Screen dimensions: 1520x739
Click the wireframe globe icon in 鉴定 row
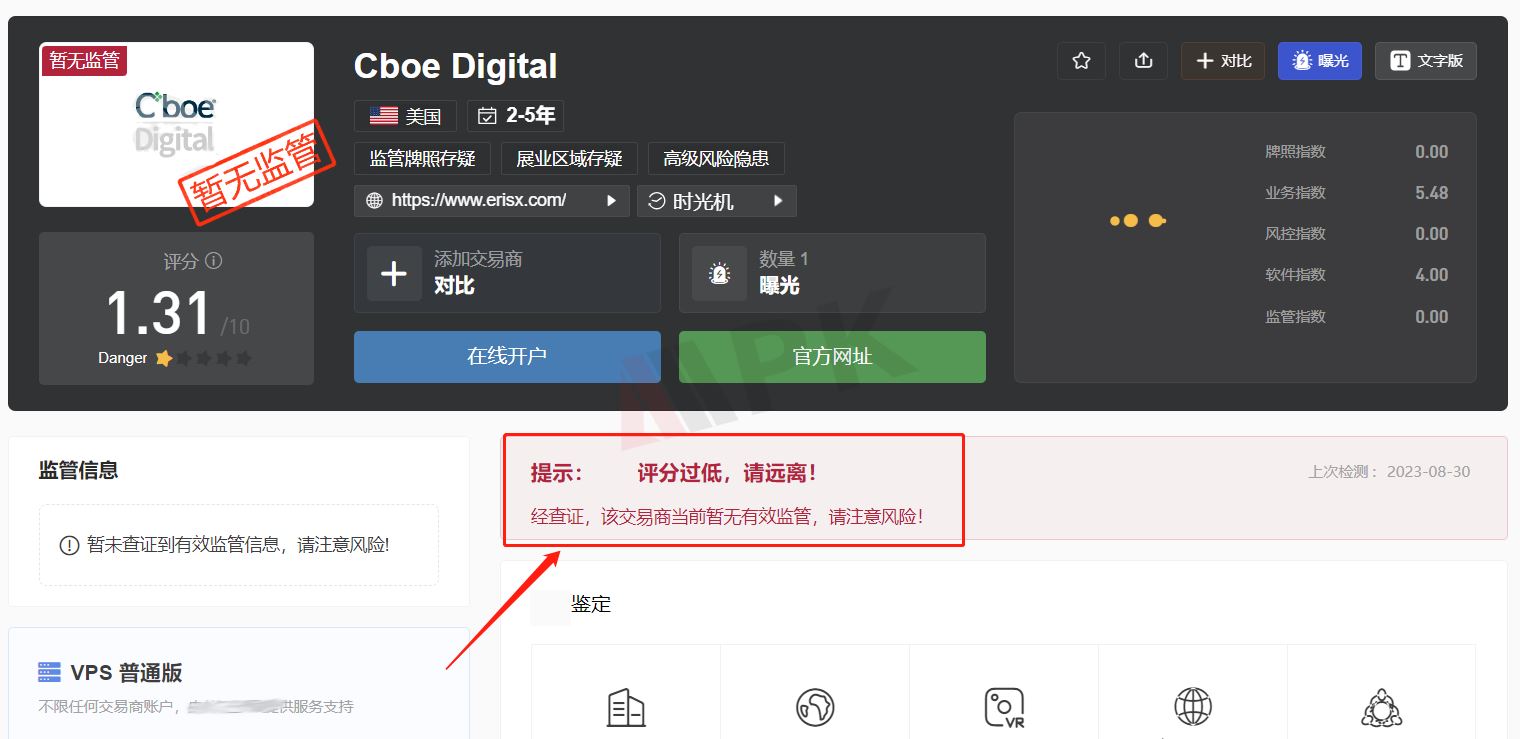coord(1193,707)
